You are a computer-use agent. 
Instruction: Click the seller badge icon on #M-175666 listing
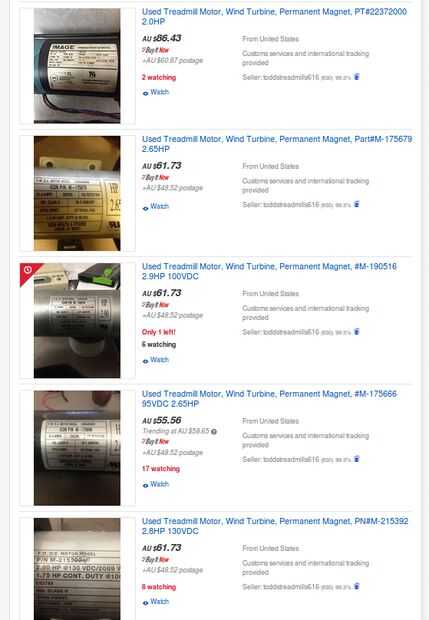356,459
